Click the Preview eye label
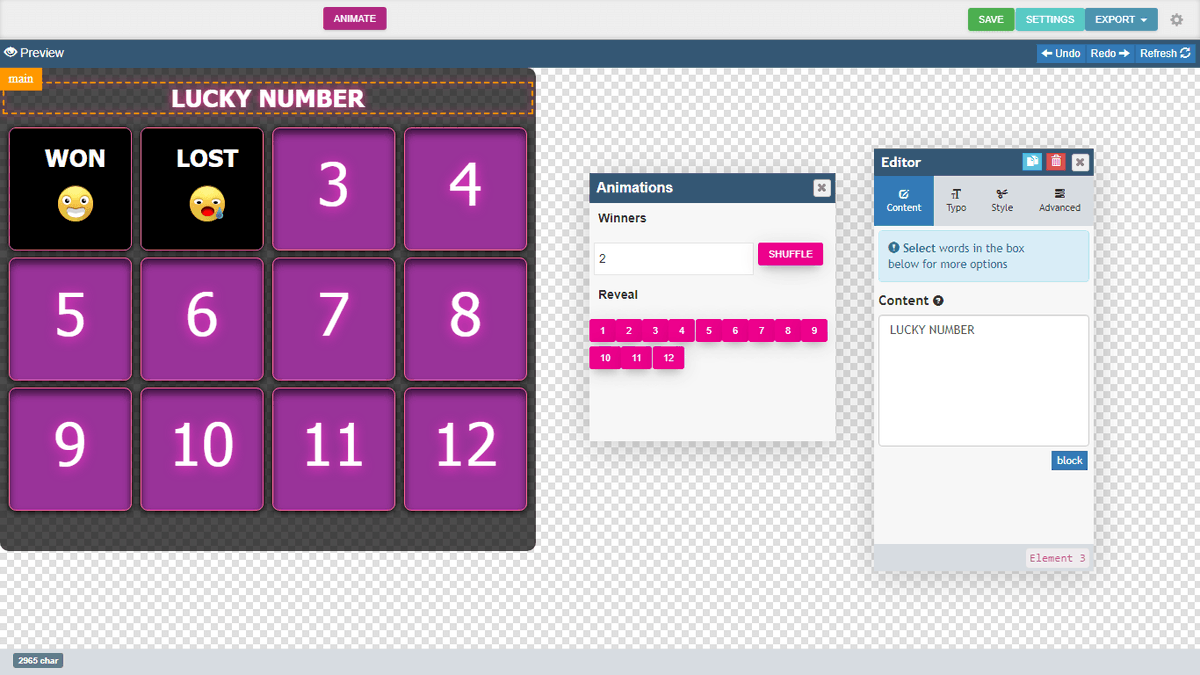 (34, 52)
